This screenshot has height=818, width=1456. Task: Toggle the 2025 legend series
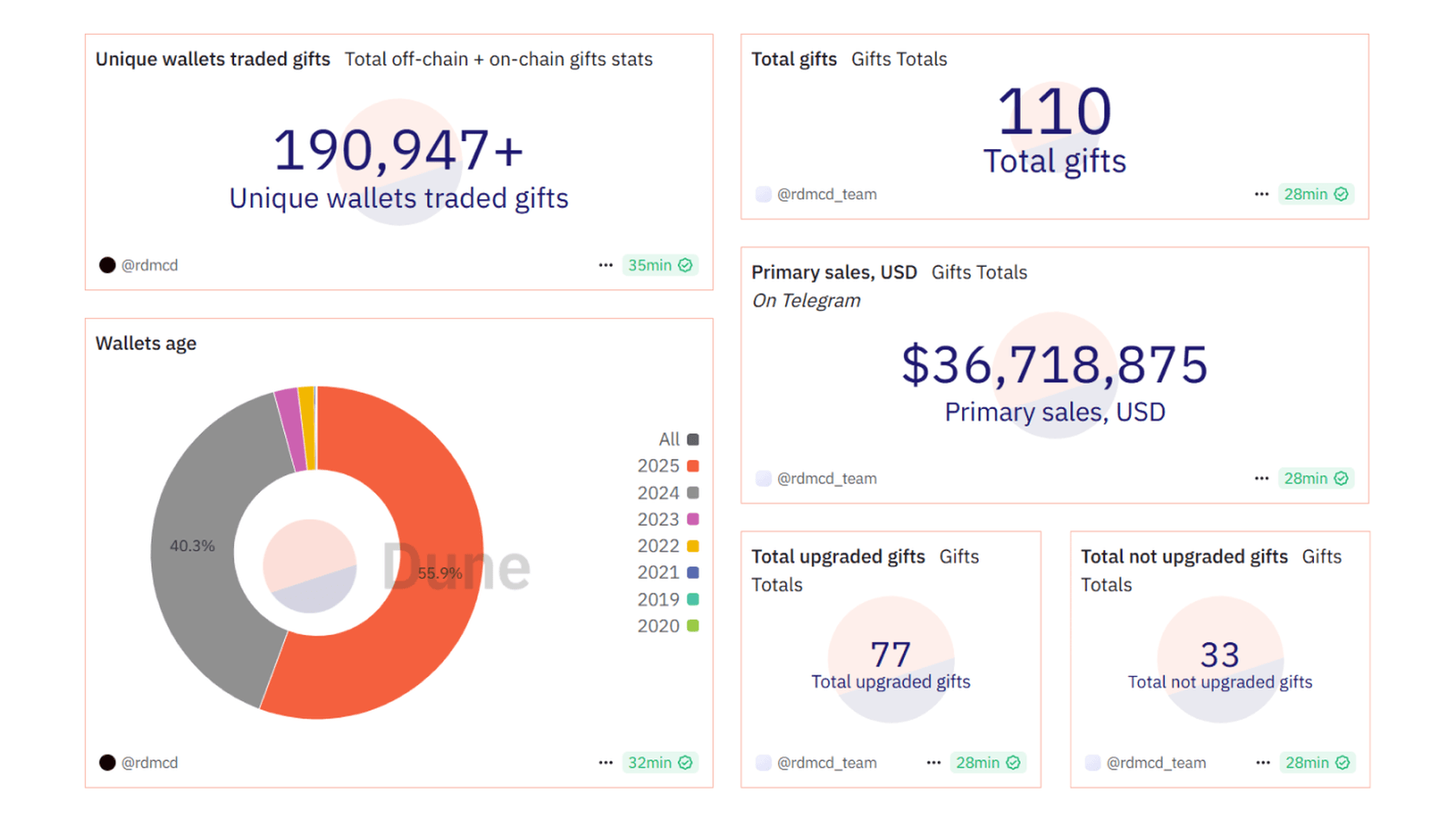(x=667, y=466)
